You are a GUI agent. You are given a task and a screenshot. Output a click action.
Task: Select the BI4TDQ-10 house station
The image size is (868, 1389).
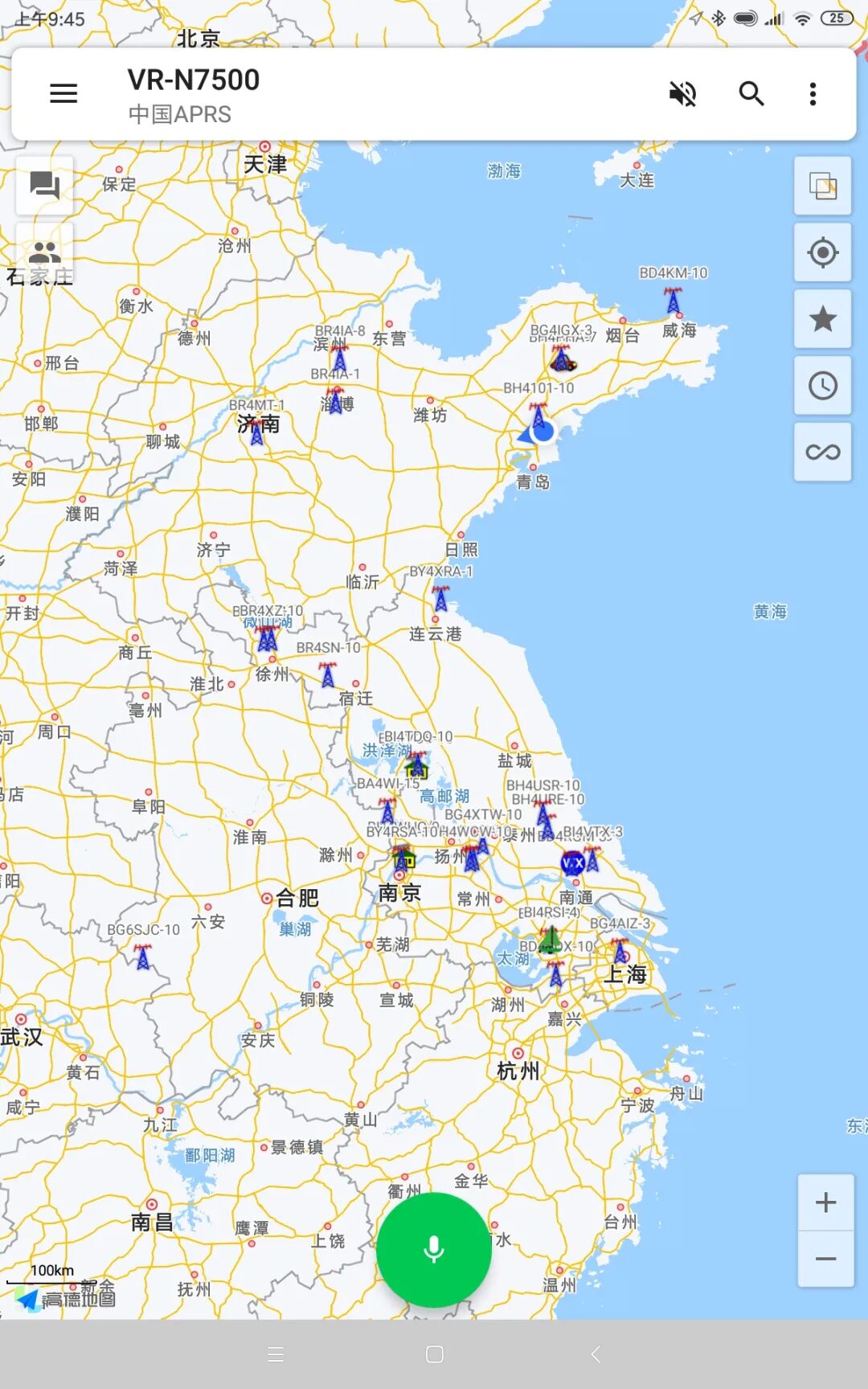(416, 766)
